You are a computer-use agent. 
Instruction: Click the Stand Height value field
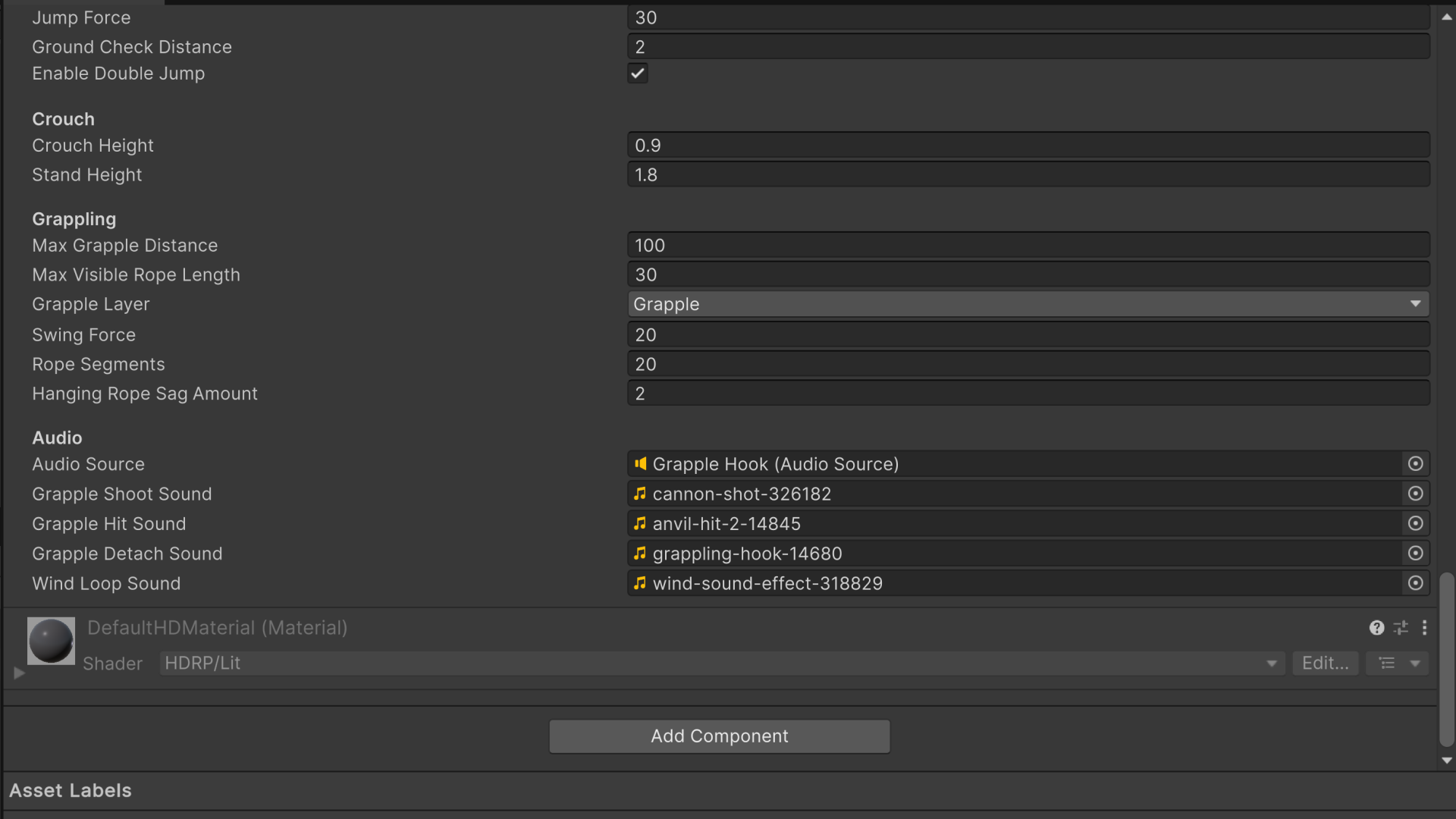(x=1028, y=175)
